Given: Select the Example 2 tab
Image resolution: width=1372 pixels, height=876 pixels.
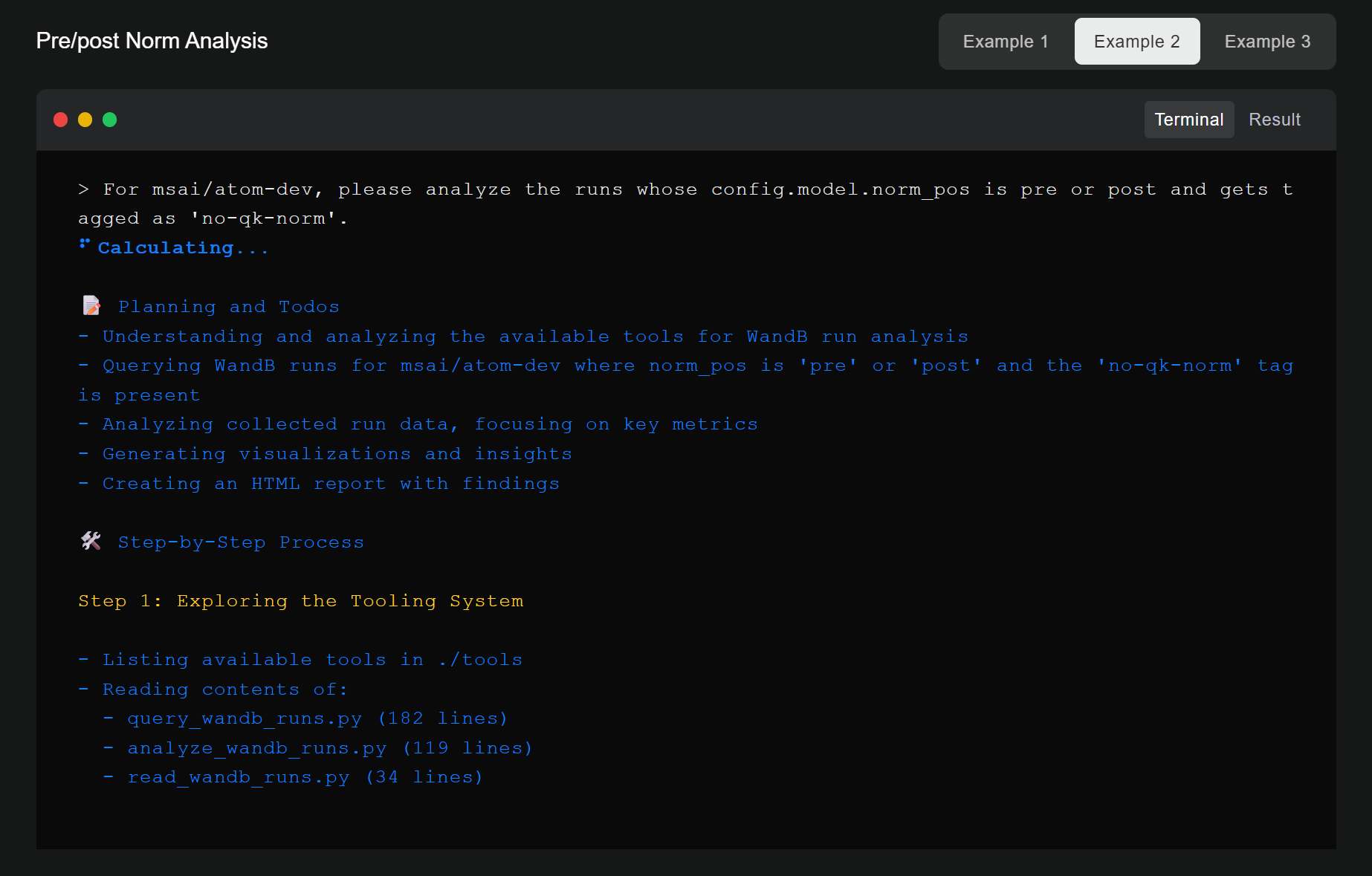Looking at the screenshot, I should tap(1136, 42).
